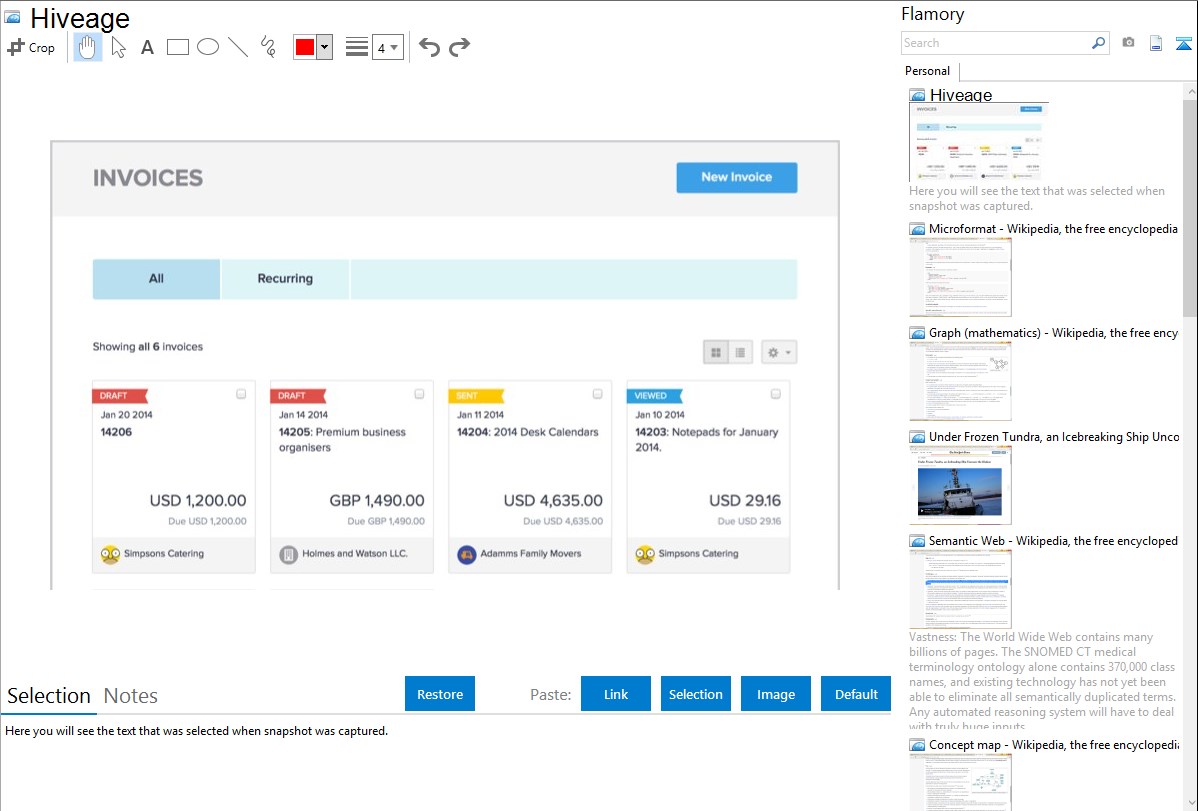Switch to the Notes tab
Image resolution: width=1198 pixels, height=811 pixels.
[x=131, y=696]
